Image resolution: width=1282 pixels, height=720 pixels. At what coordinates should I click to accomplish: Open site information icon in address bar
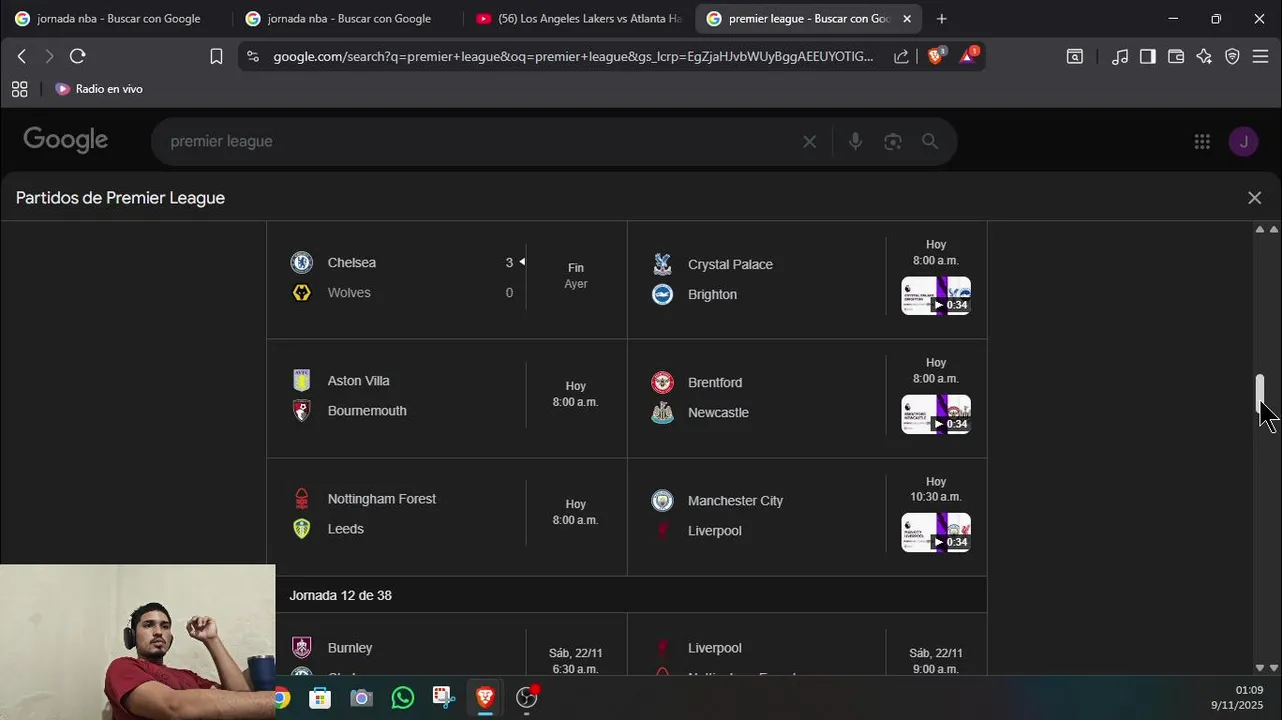click(x=252, y=57)
